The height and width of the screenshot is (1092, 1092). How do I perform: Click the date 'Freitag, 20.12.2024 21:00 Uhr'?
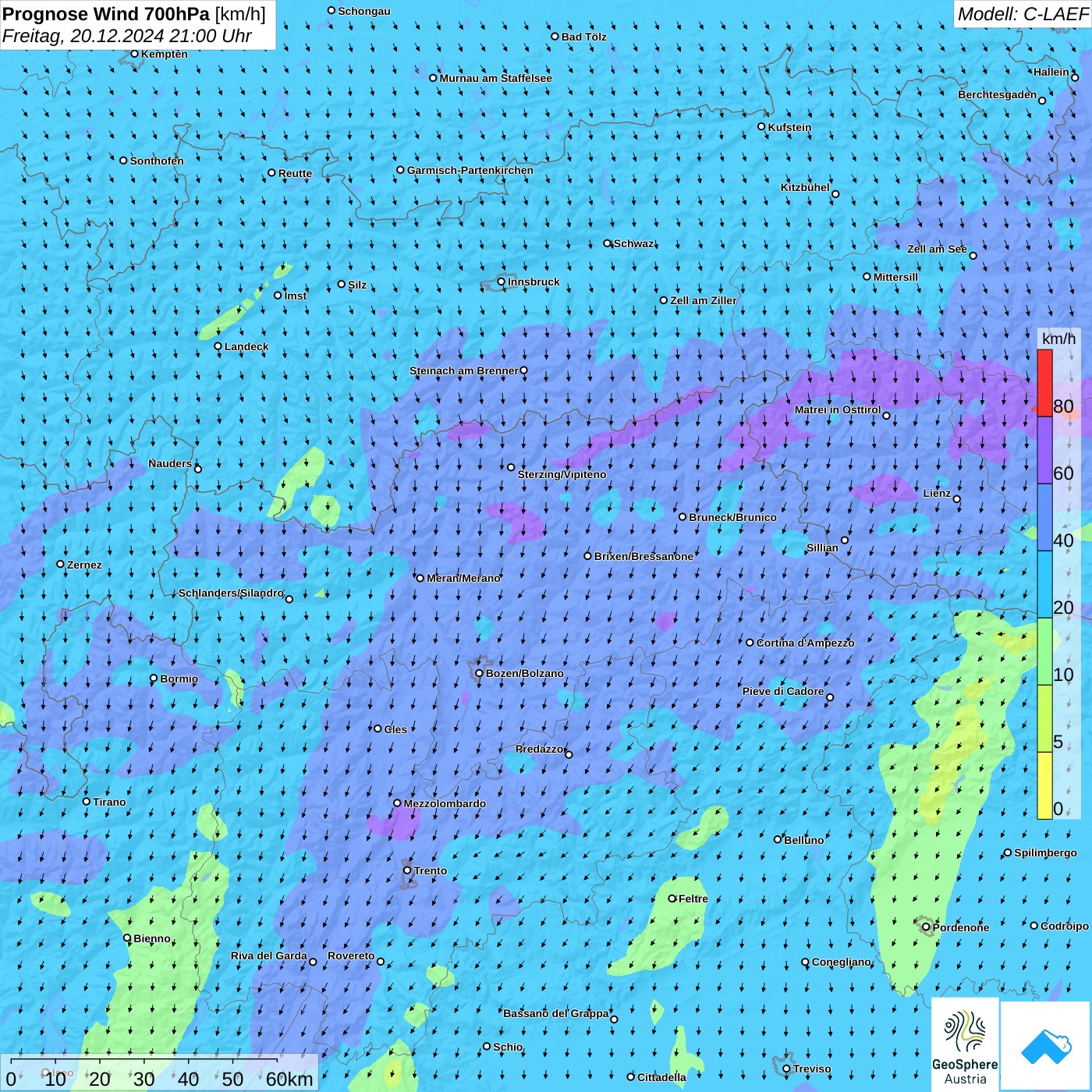pyautogui.click(x=127, y=36)
